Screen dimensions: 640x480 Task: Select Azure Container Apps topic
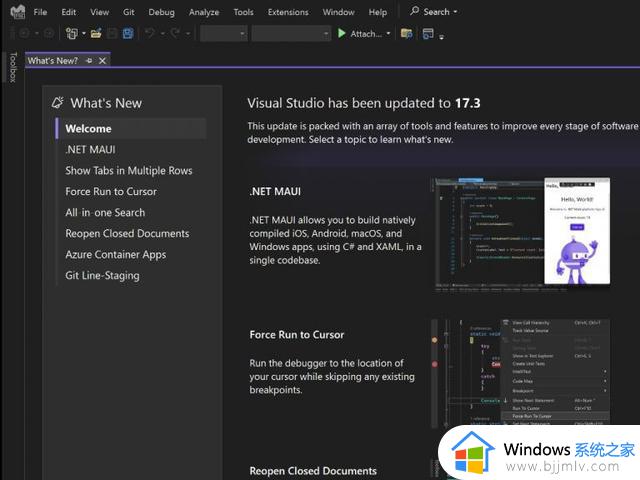(x=116, y=255)
